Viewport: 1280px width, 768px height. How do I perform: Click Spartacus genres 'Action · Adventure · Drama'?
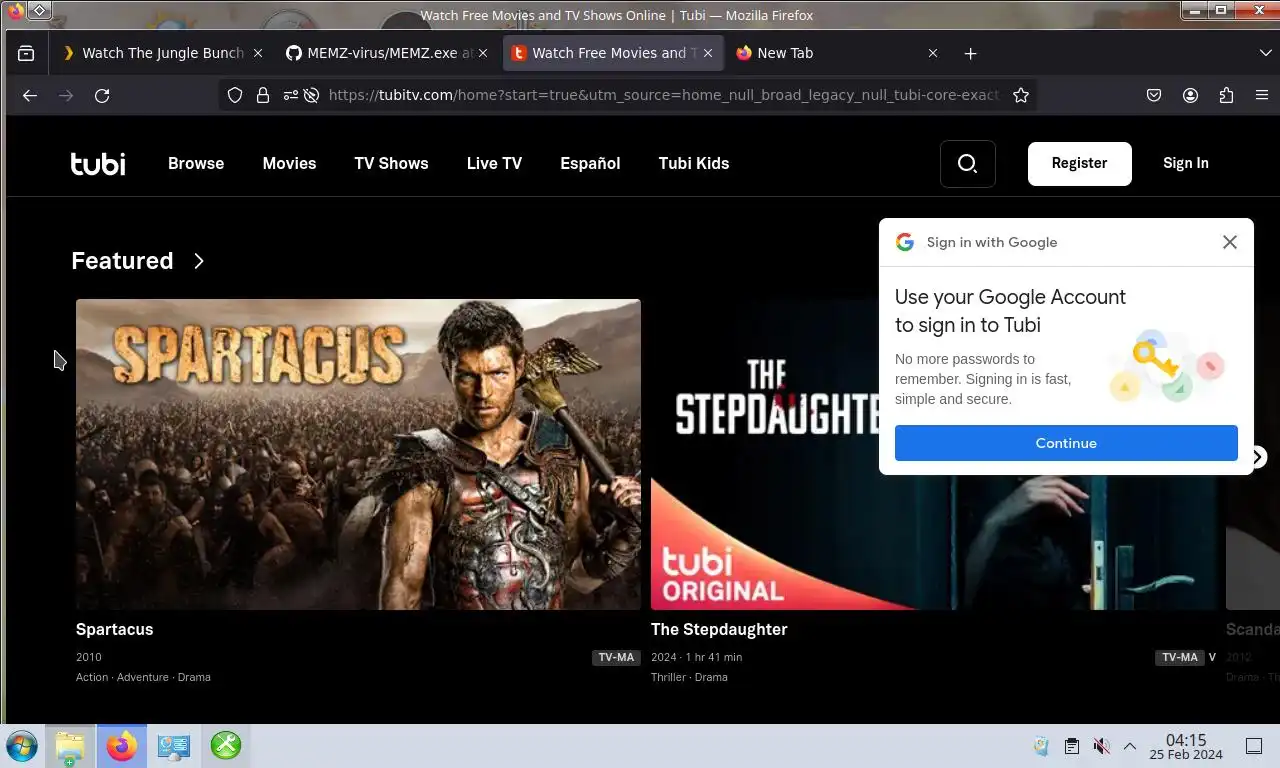tap(143, 677)
